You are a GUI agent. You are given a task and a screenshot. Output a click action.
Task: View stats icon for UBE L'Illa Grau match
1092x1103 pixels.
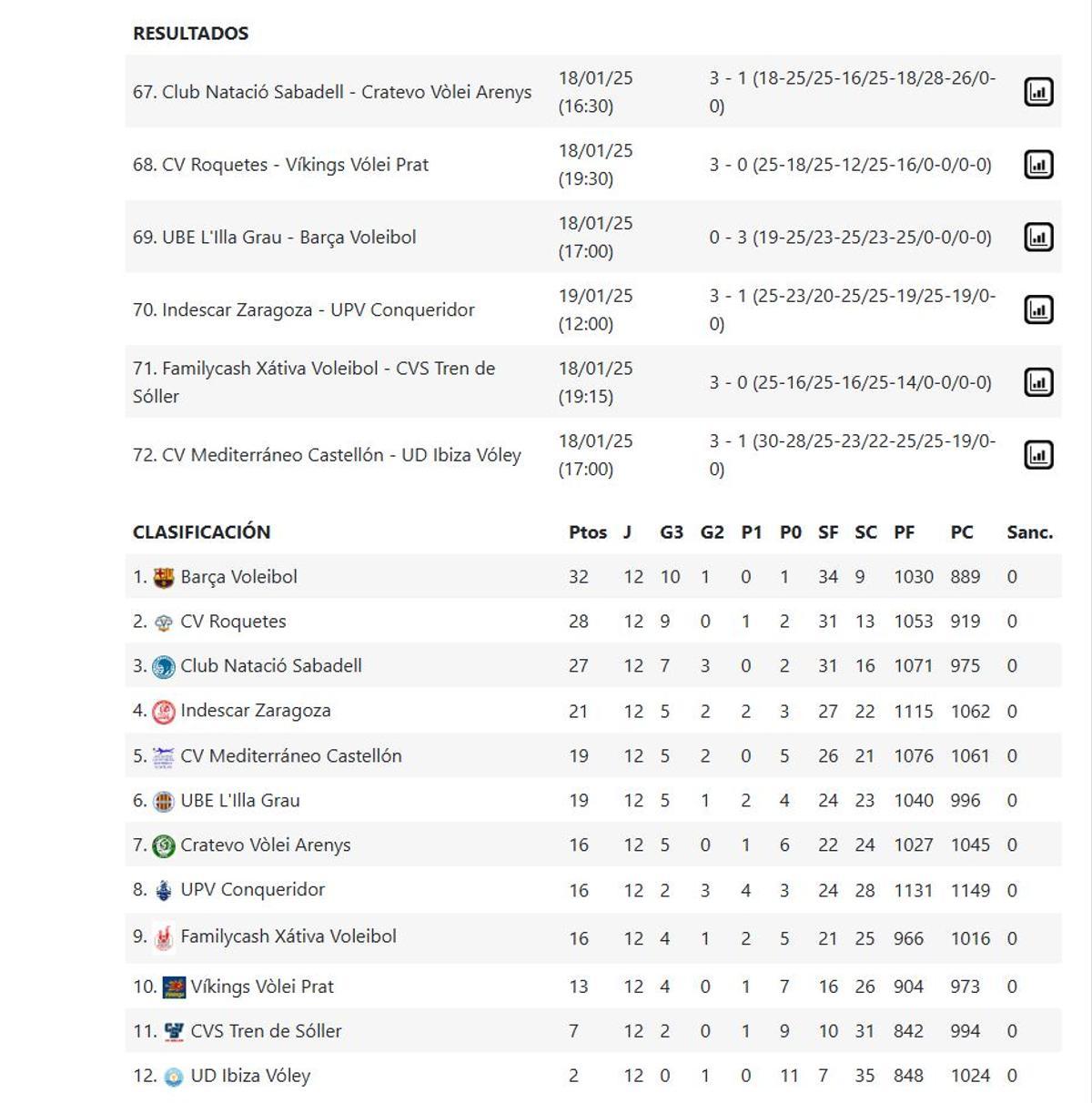click(1038, 237)
